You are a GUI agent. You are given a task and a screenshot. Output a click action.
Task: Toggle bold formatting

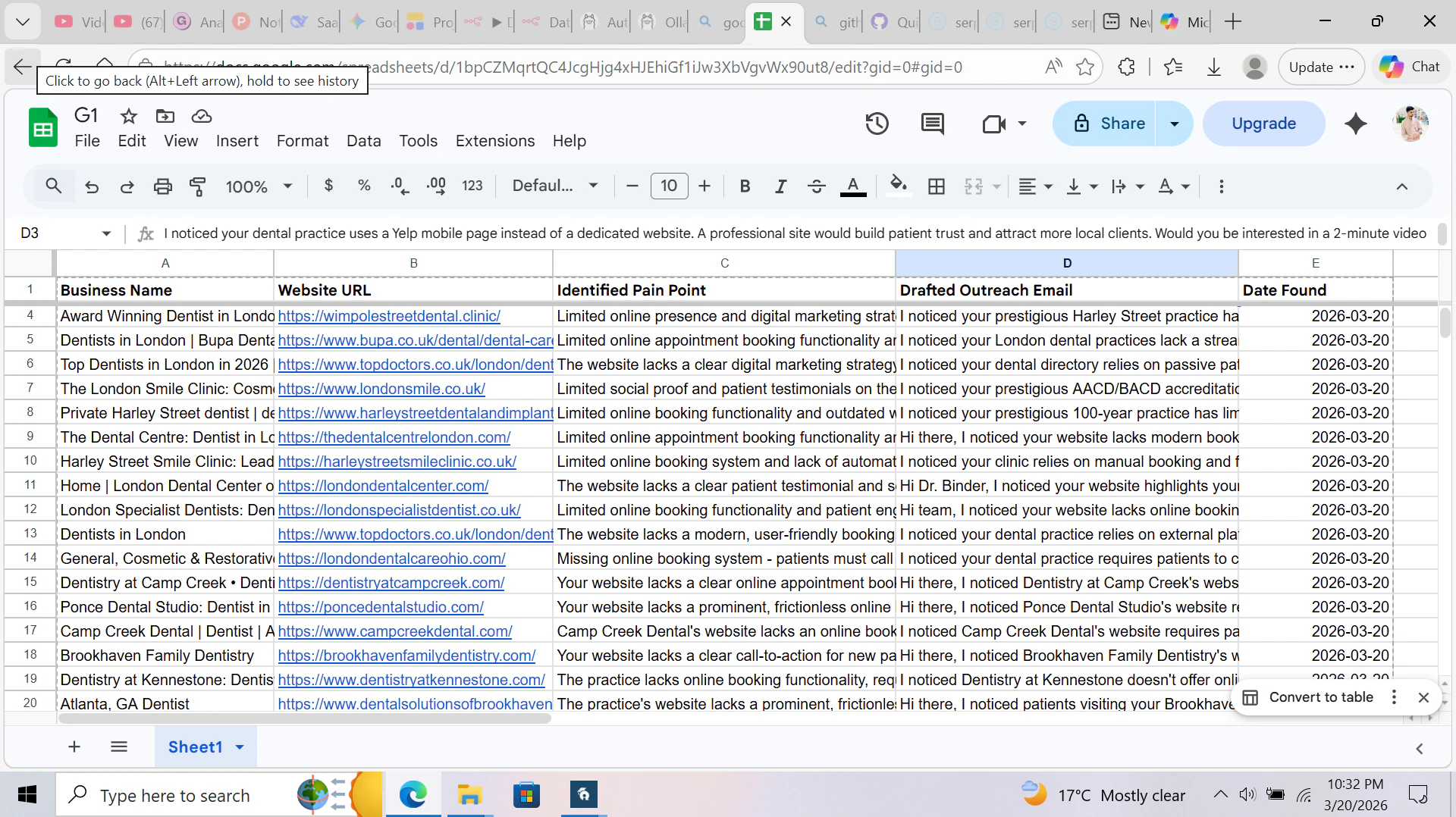745,186
